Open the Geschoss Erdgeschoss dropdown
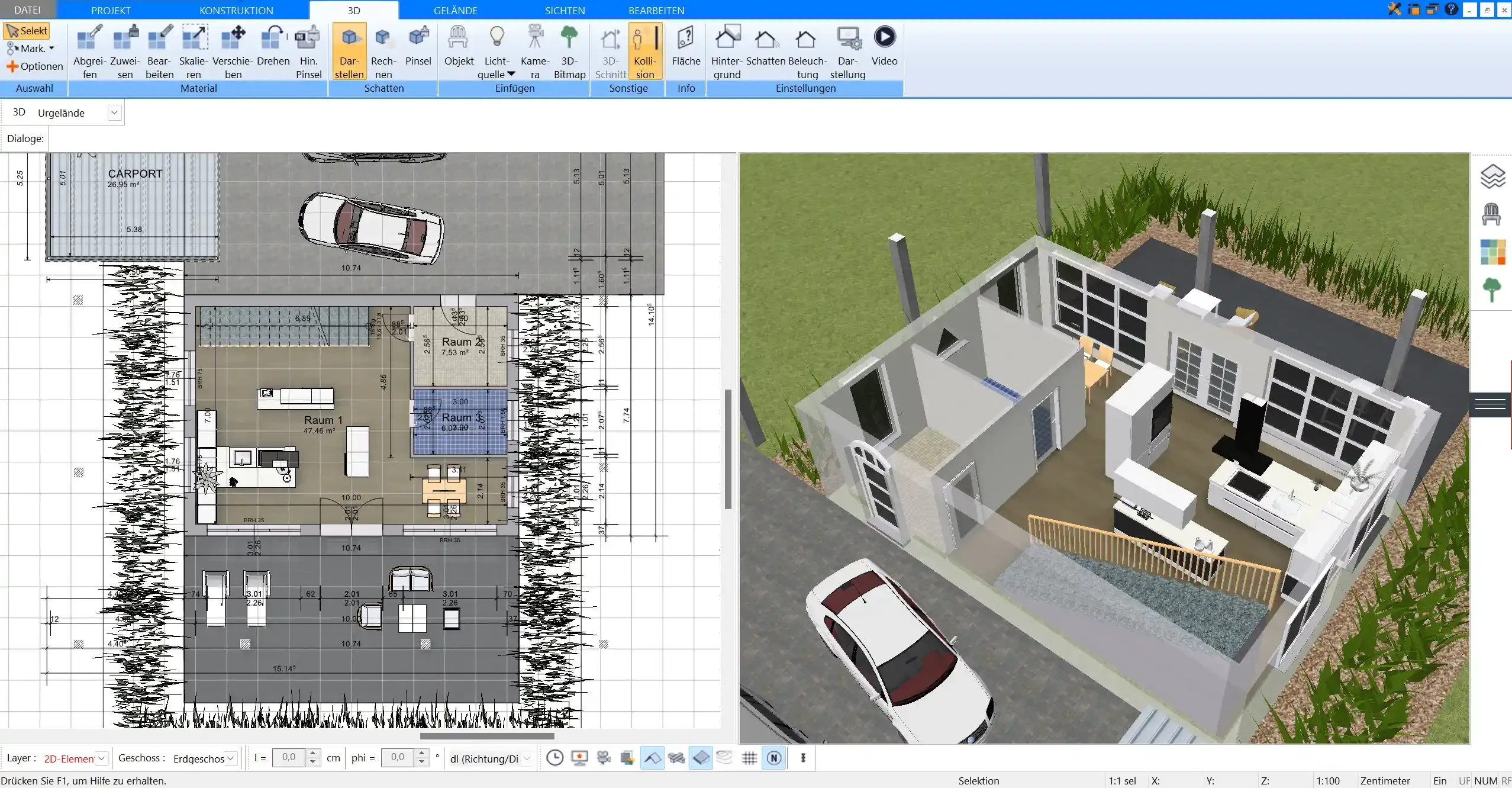 pos(231,758)
